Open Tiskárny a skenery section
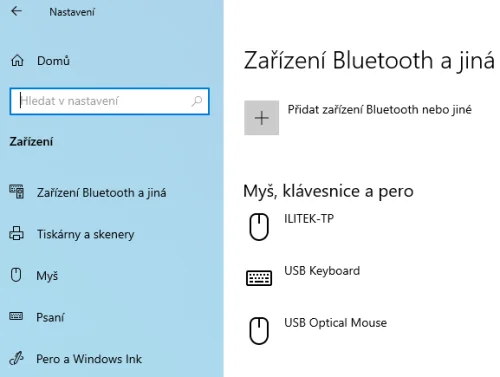The height and width of the screenshot is (377, 500). 86,234
